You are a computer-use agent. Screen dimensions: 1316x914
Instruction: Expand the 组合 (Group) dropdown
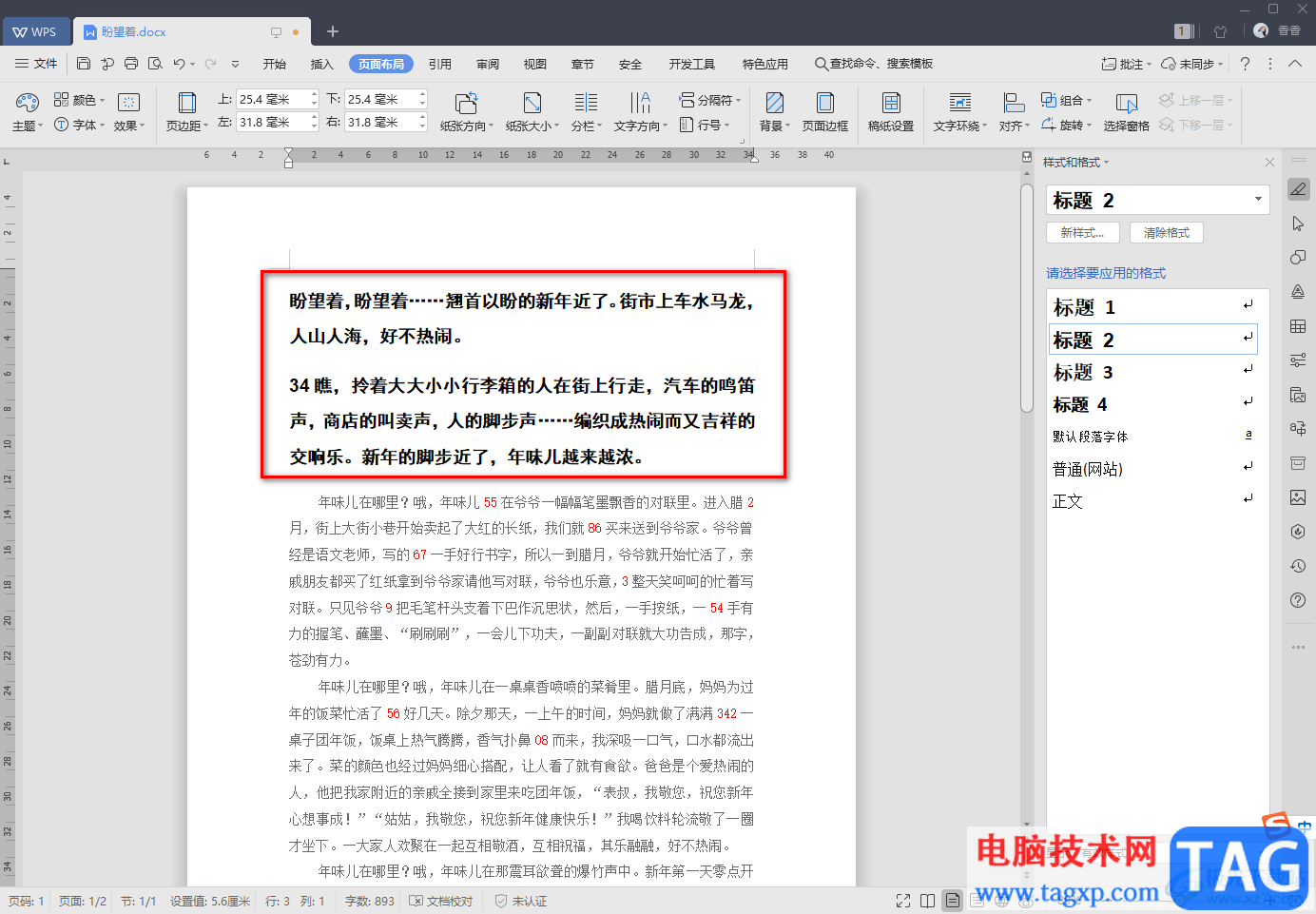pos(1067,100)
